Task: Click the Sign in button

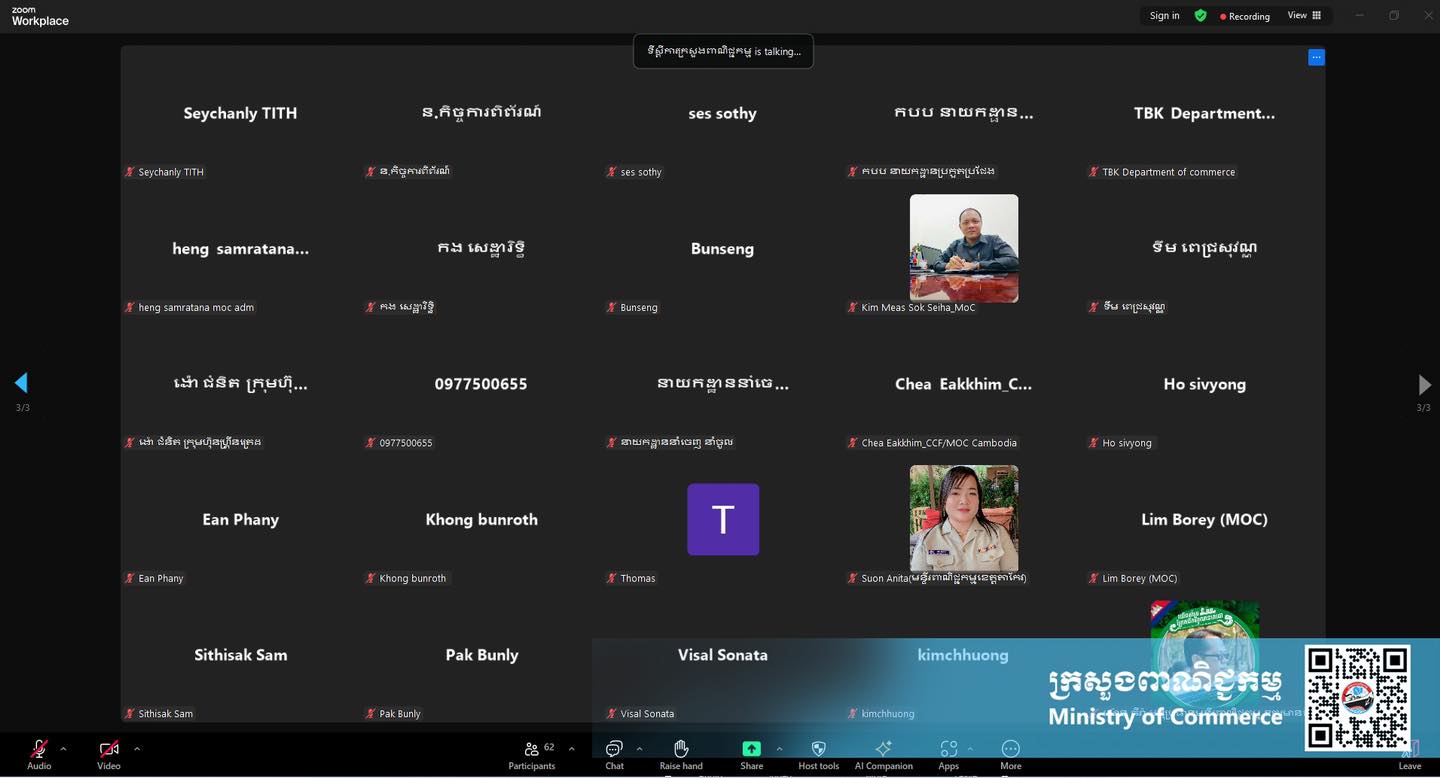Action: pyautogui.click(x=1164, y=15)
